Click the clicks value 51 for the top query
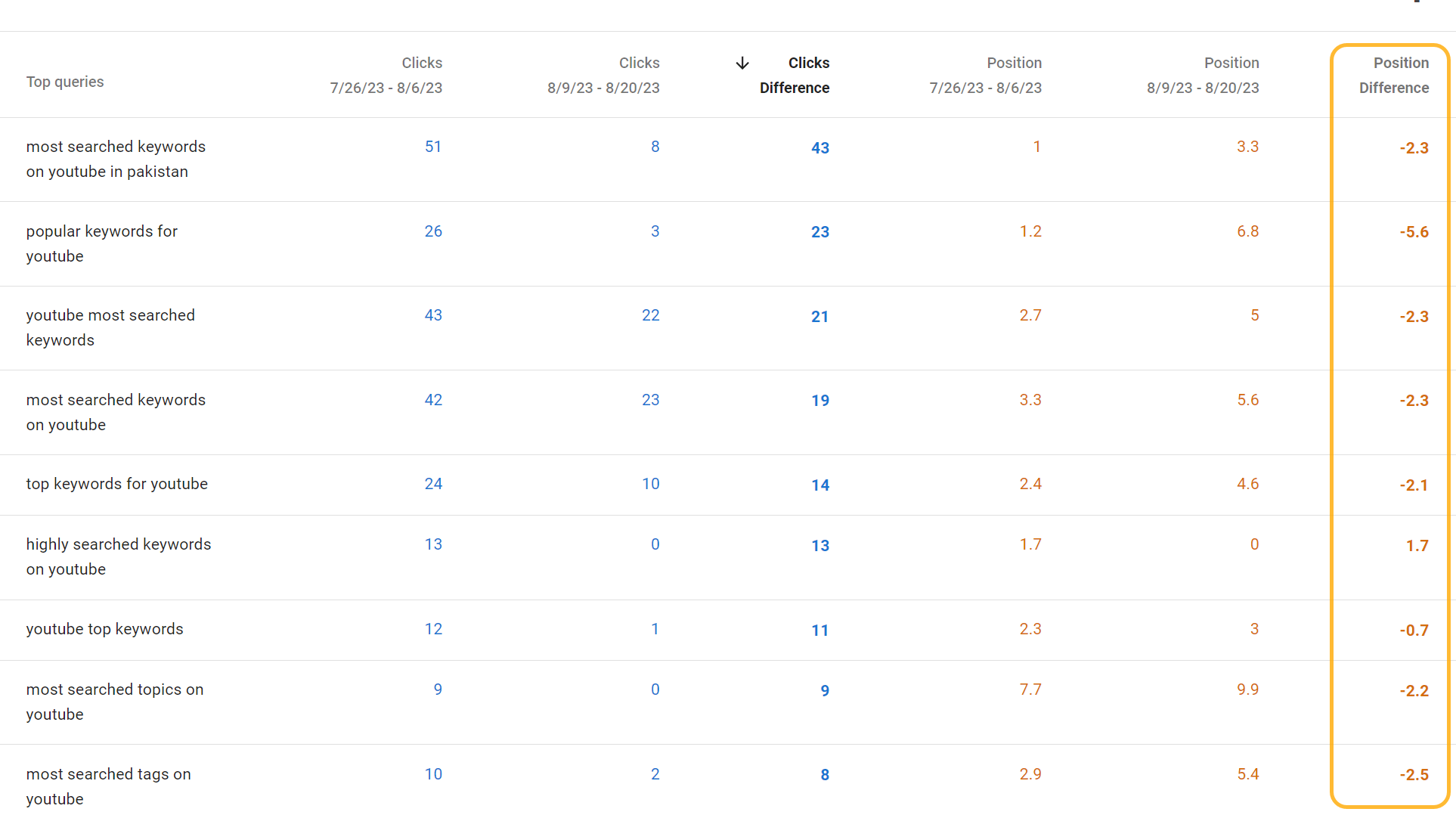 pos(433,147)
